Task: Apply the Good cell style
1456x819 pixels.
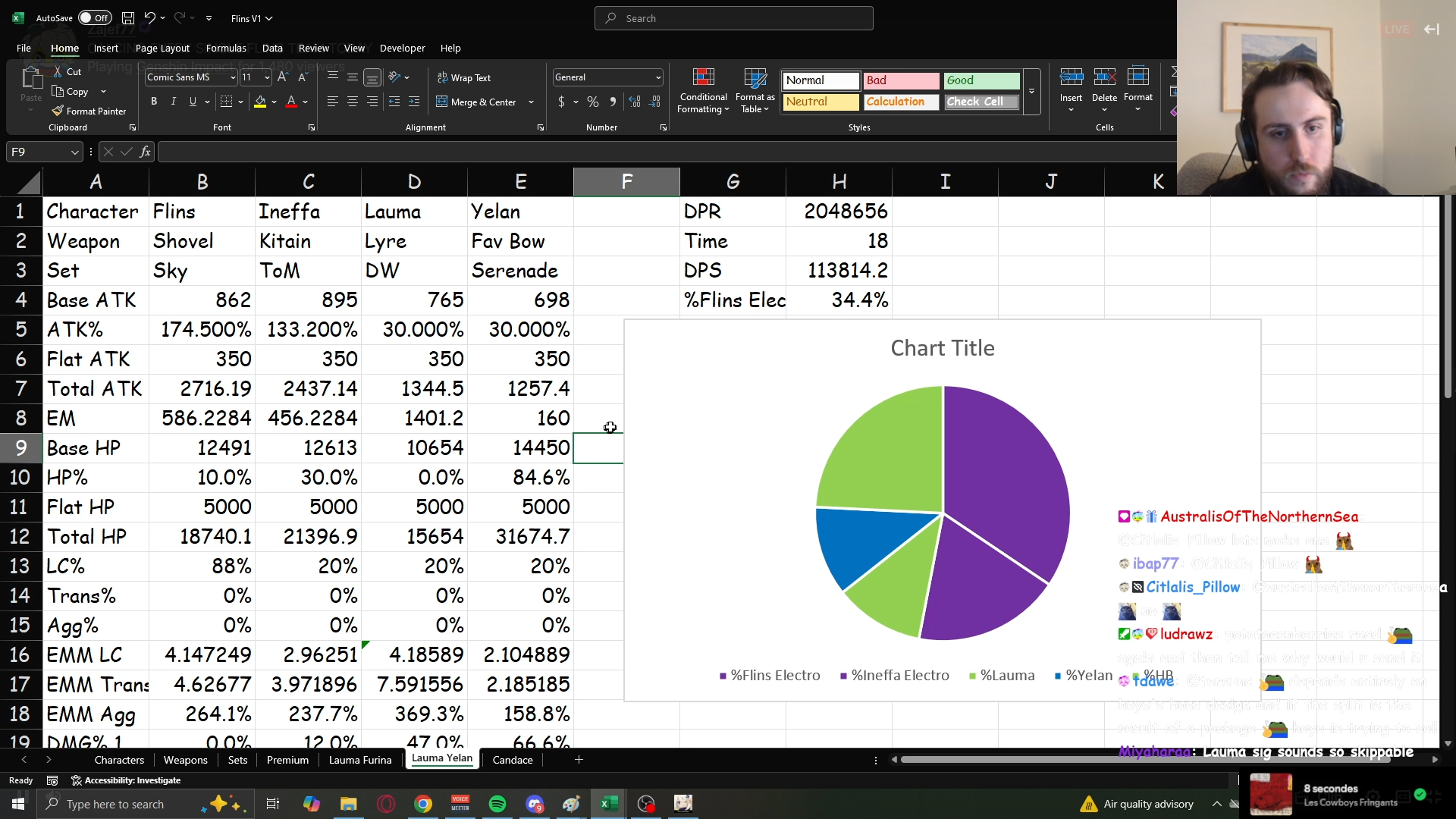Action: point(982,80)
